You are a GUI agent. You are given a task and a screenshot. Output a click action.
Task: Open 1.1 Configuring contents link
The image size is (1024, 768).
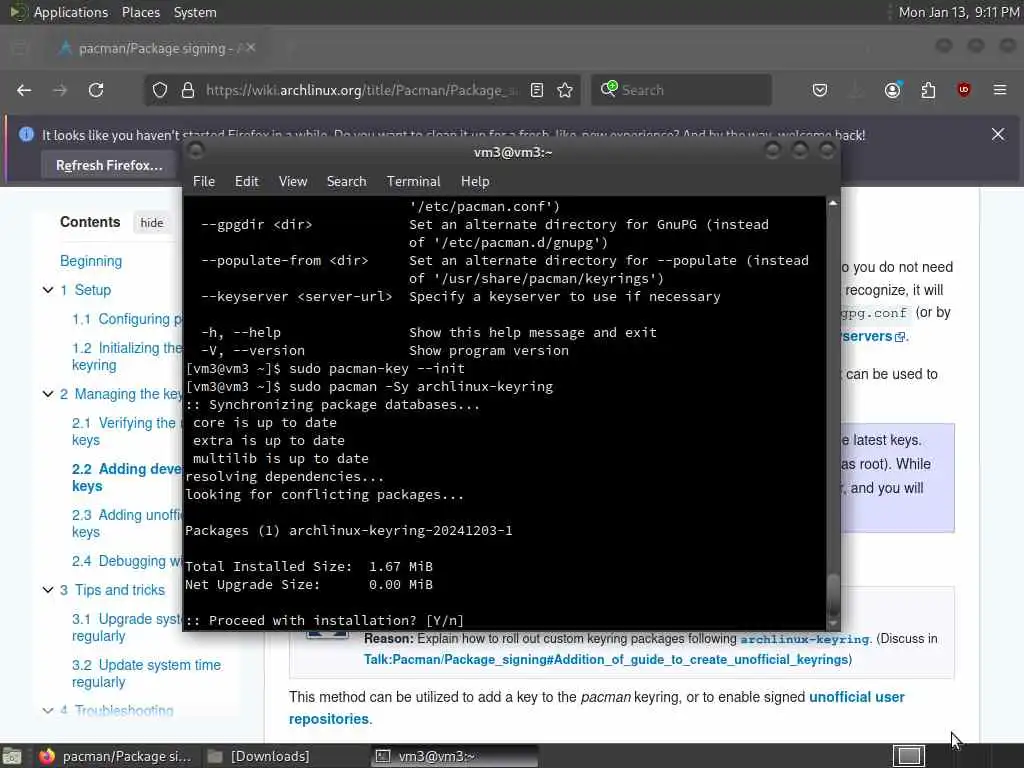127,319
